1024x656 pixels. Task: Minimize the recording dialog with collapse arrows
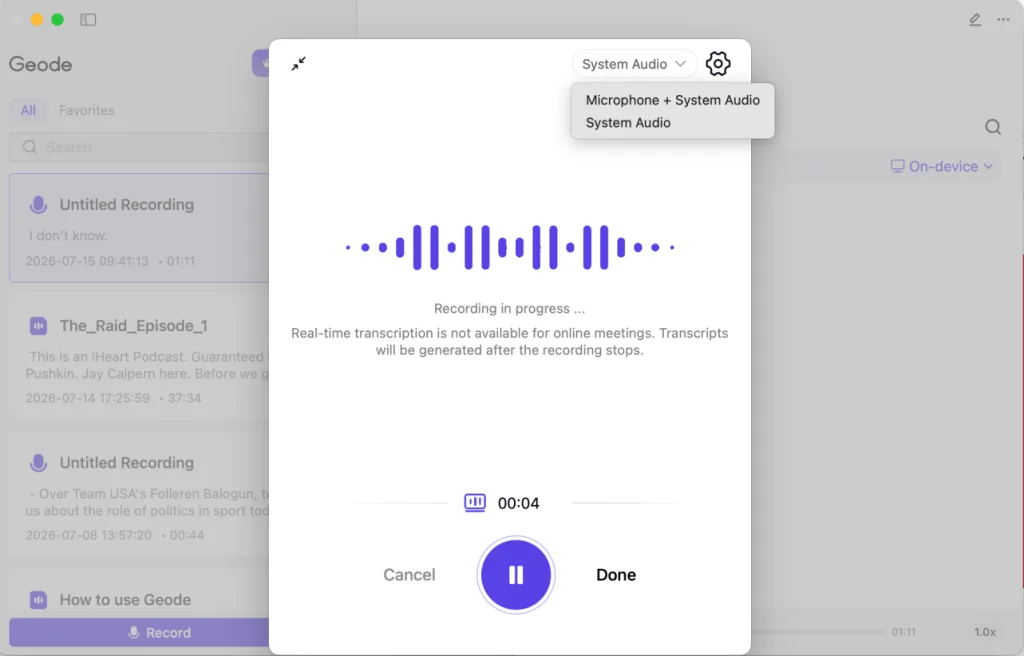pos(298,63)
